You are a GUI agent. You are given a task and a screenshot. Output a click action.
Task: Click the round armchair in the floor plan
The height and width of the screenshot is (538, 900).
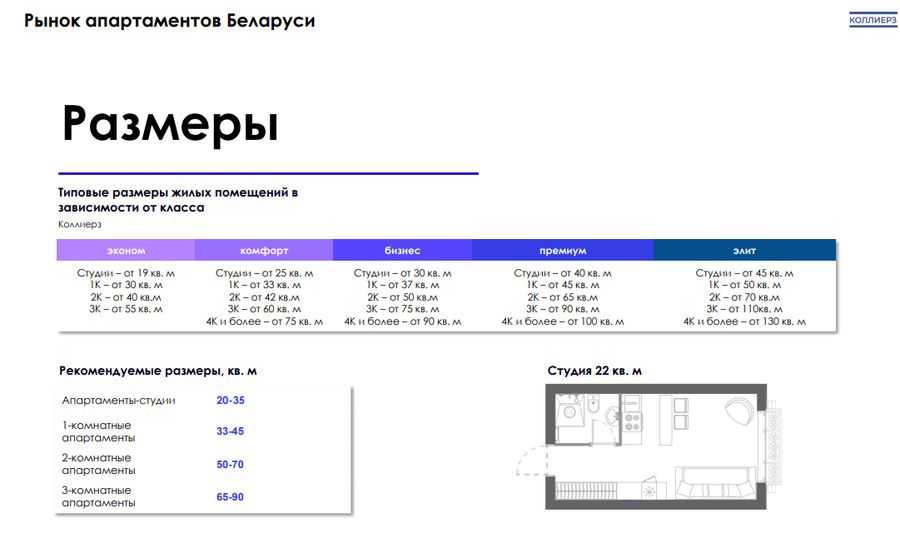coord(735,409)
